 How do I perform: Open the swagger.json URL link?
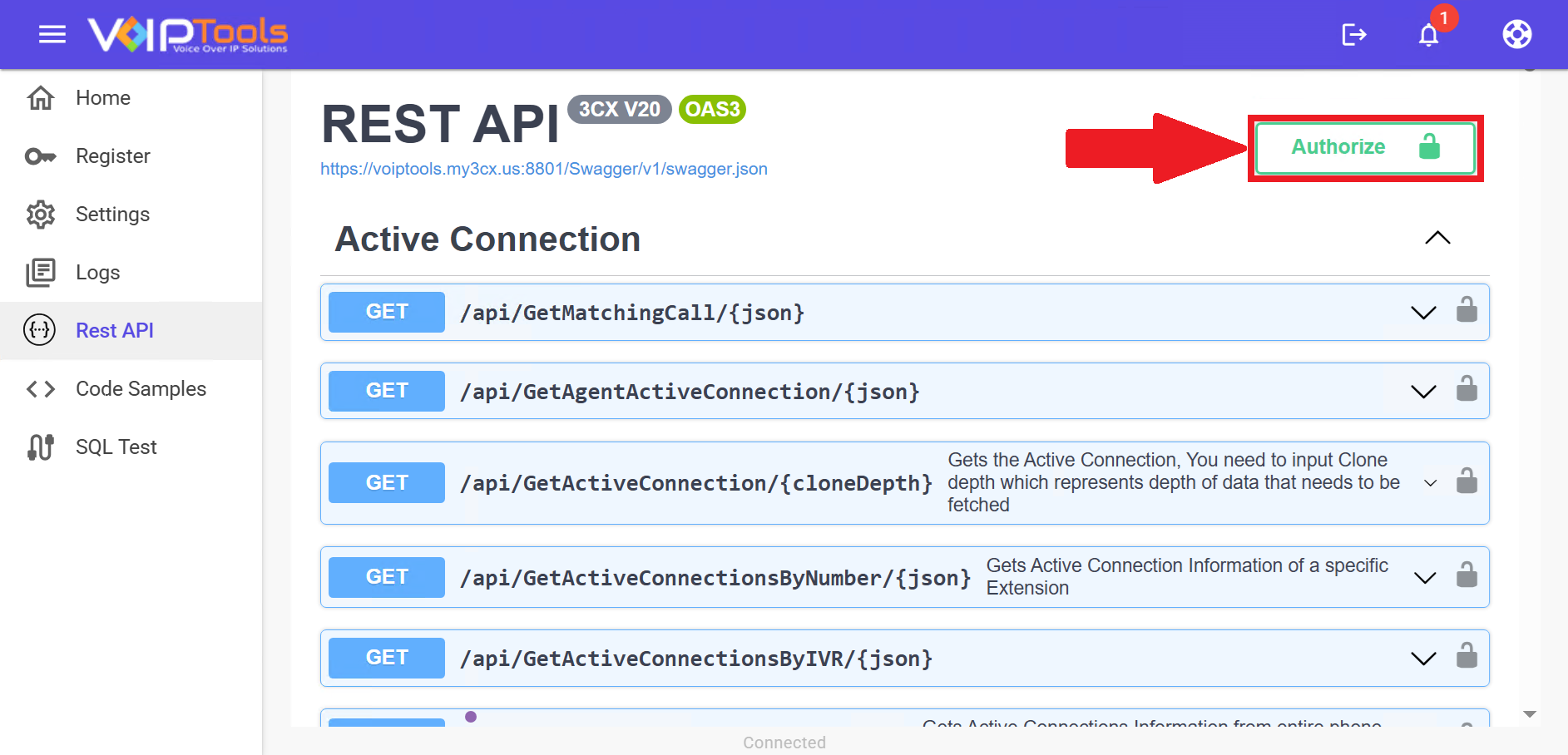coord(543,169)
